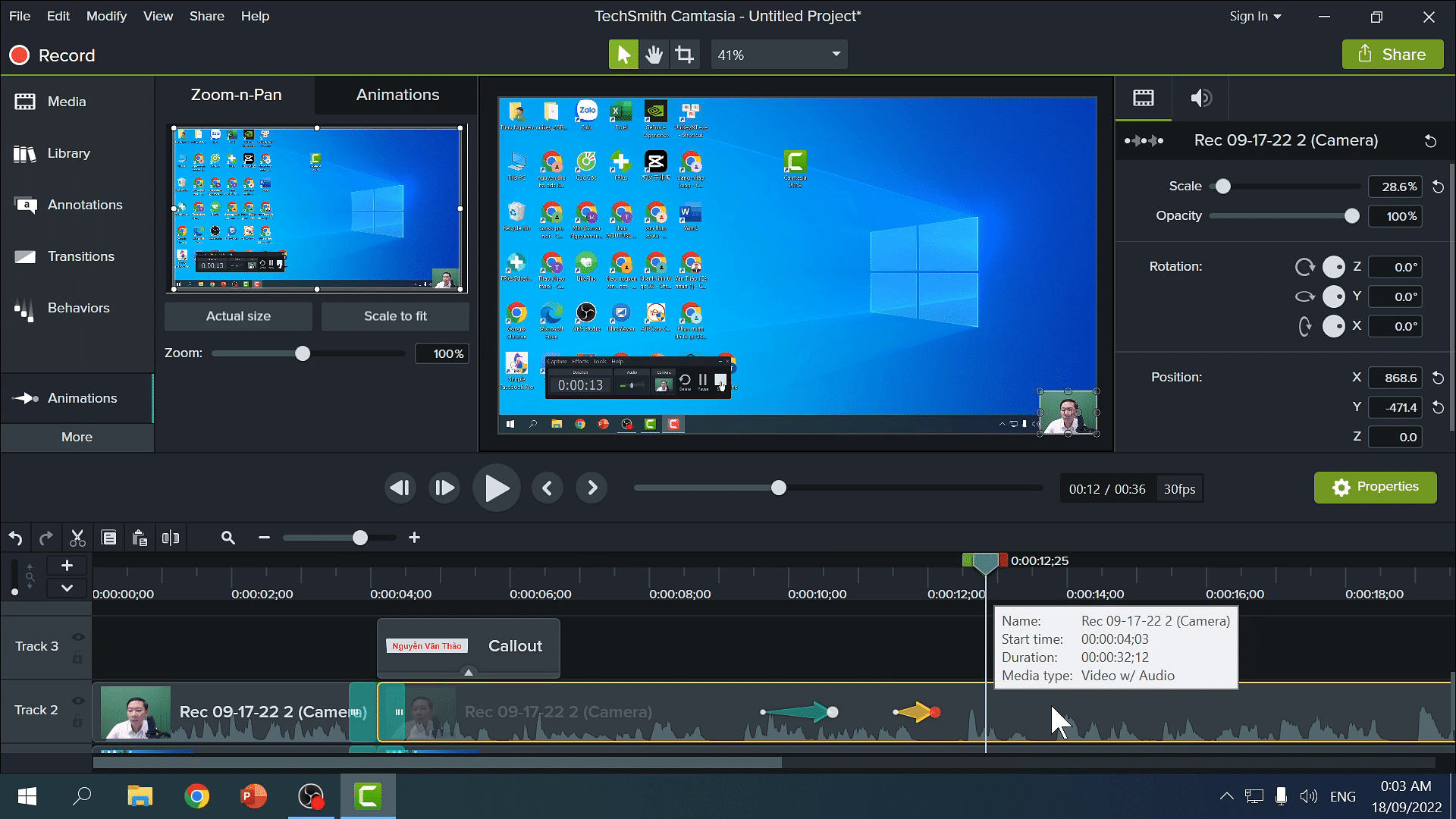The image size is (1456, 819).
Task: Lock Track 3
Action: click(77, 657)
